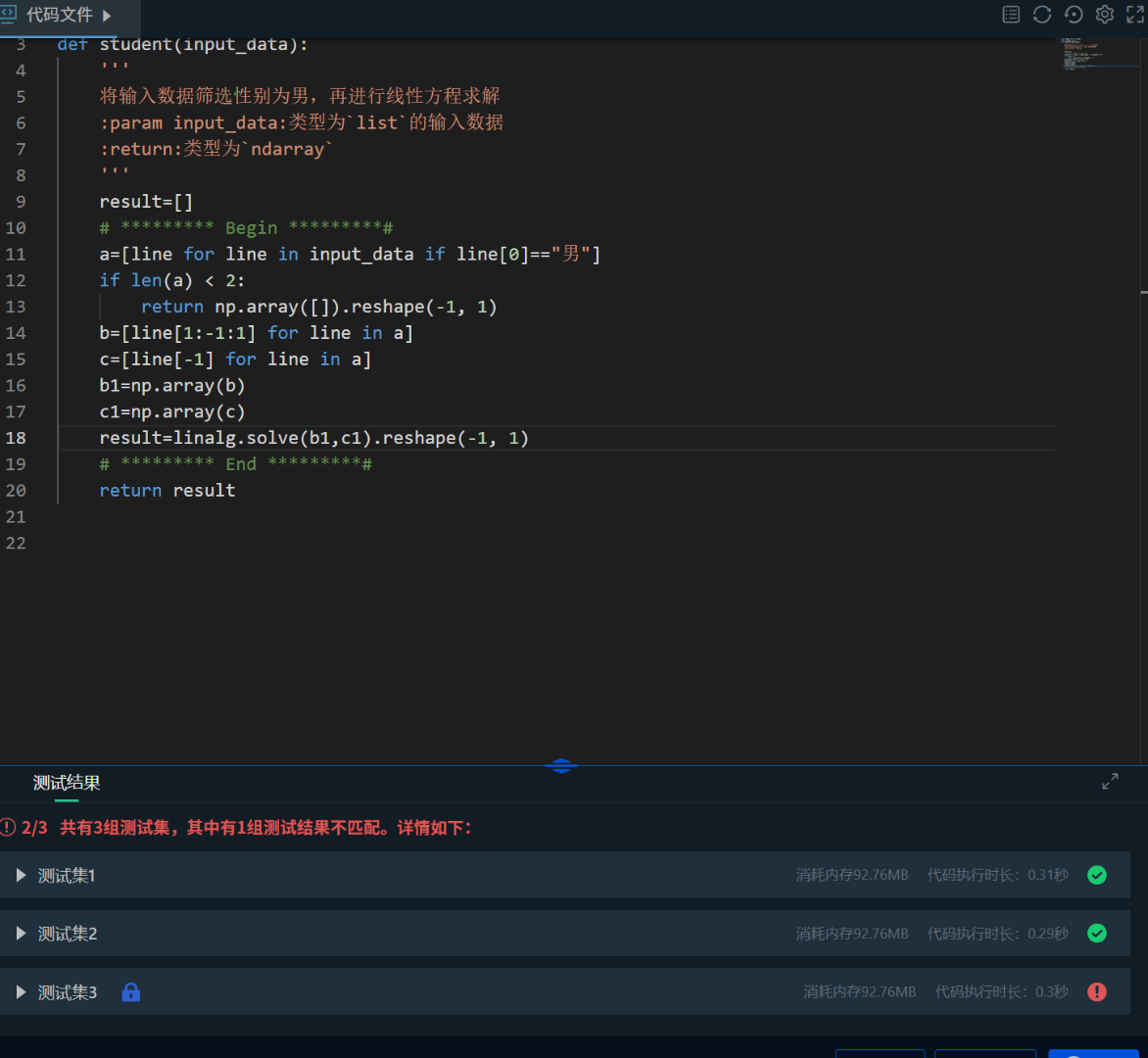Click the panel divider handle above results
1148x1058 pixels.
click(x=561, y=766)
